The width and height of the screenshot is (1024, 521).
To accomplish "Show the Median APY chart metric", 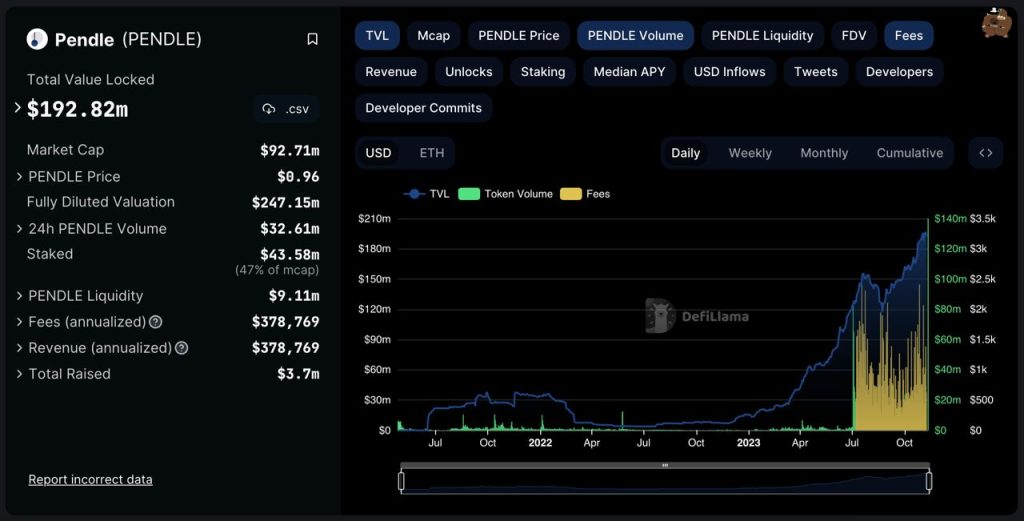I will click(x=630, y=72).
